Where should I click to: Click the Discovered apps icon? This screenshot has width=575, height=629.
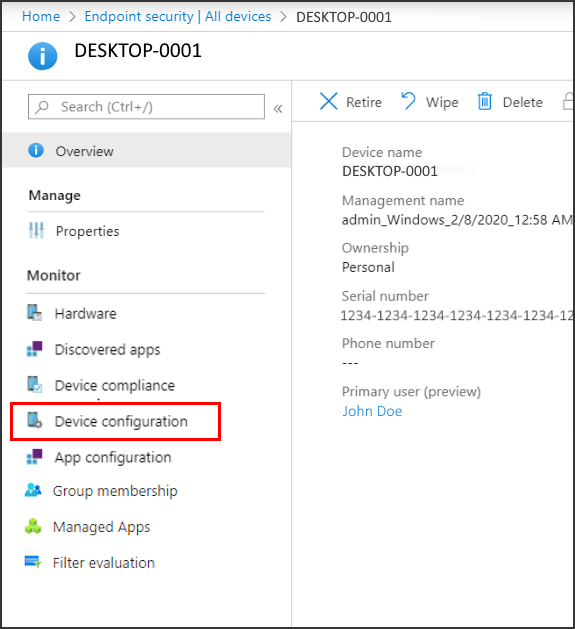tap(35, 349)
